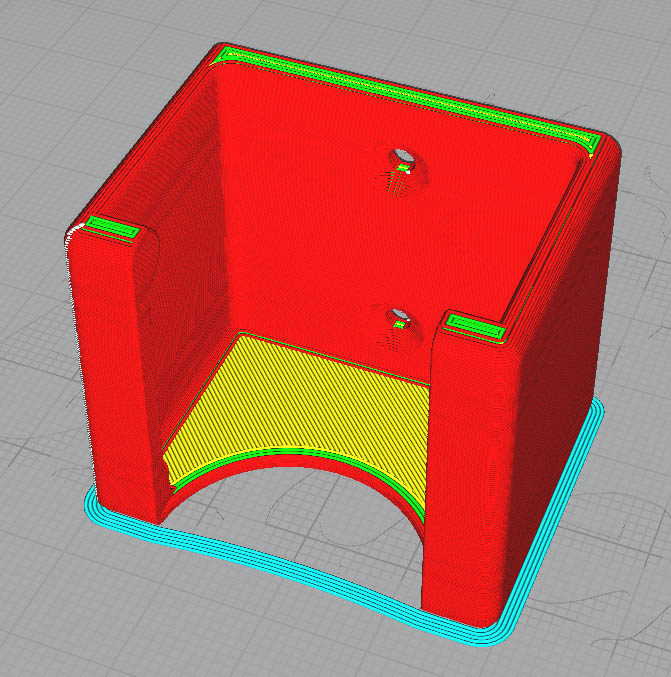Select the upper screw hole in the back wall
The width and height of the screenshot is (671, 677).
tap(403, 156)
